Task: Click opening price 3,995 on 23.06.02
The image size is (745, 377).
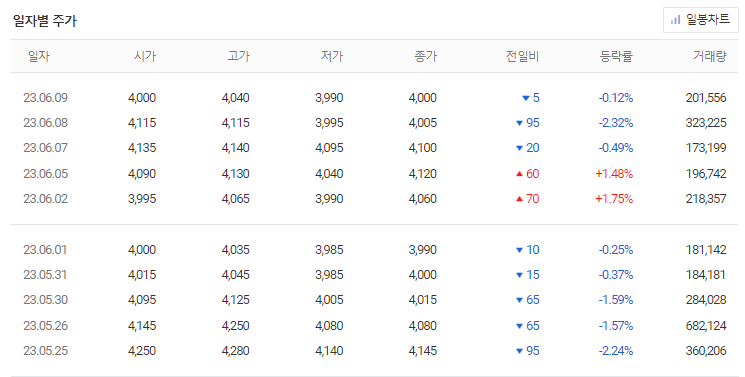Action: pos(142,199)
